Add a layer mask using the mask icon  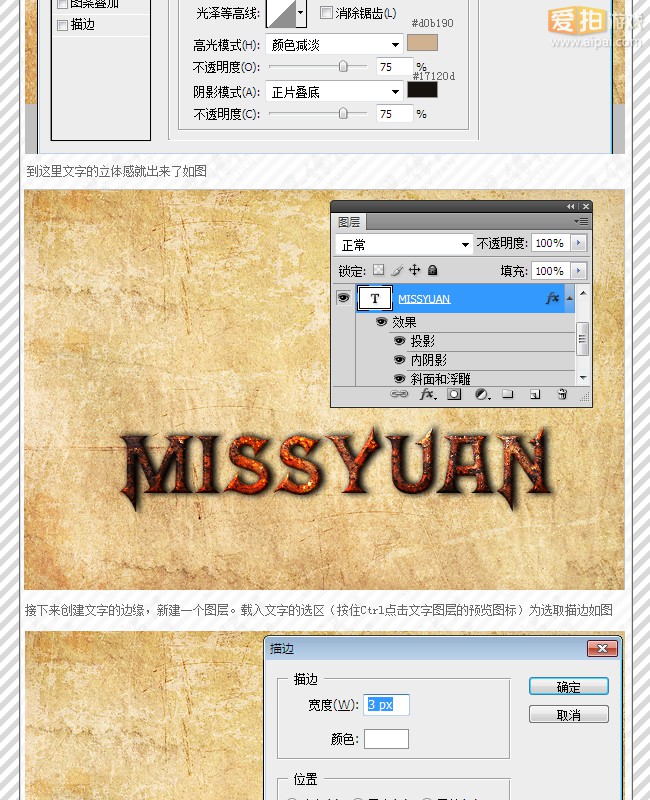(x=454, y=394)
